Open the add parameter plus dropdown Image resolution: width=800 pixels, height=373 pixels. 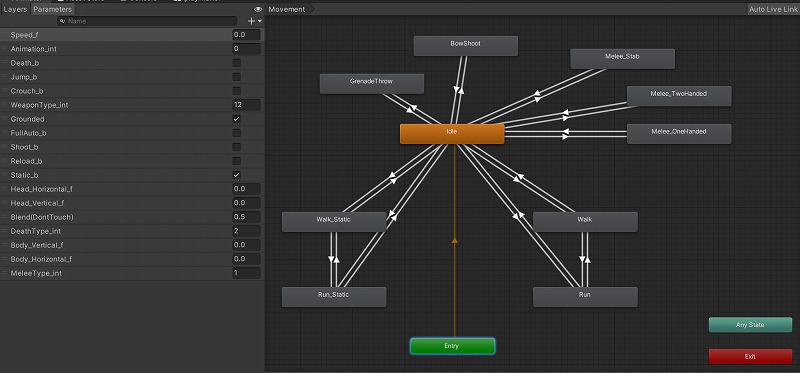pos(254,21)
